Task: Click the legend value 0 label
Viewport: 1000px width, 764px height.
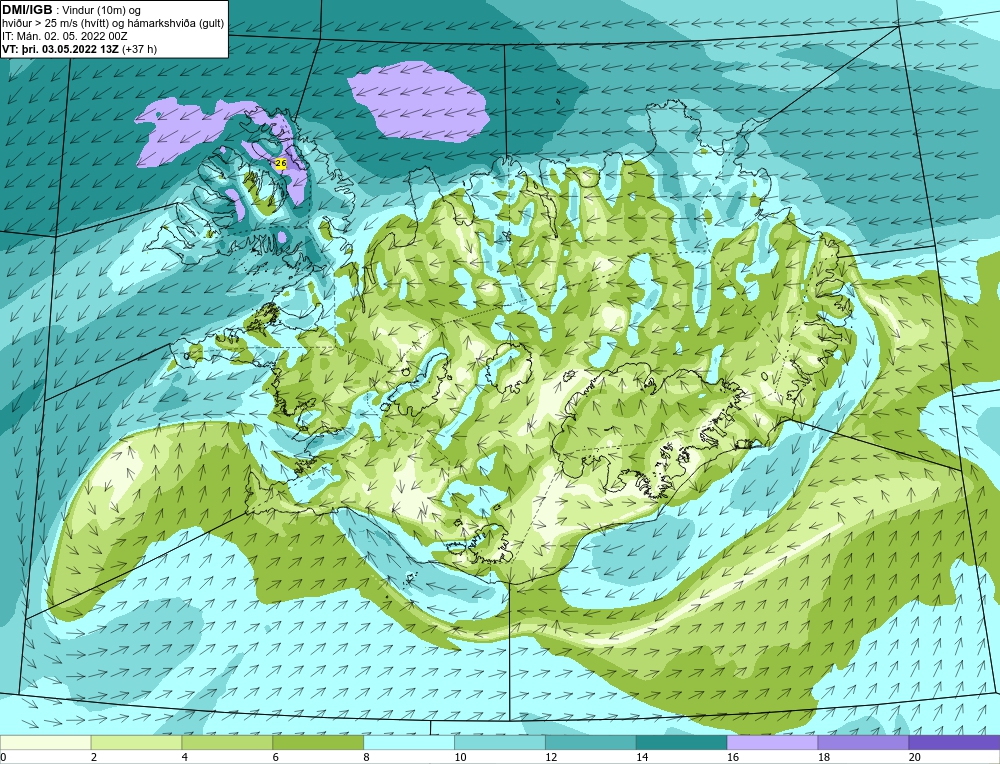Action: pyautogui.click(x=3, y=757)
